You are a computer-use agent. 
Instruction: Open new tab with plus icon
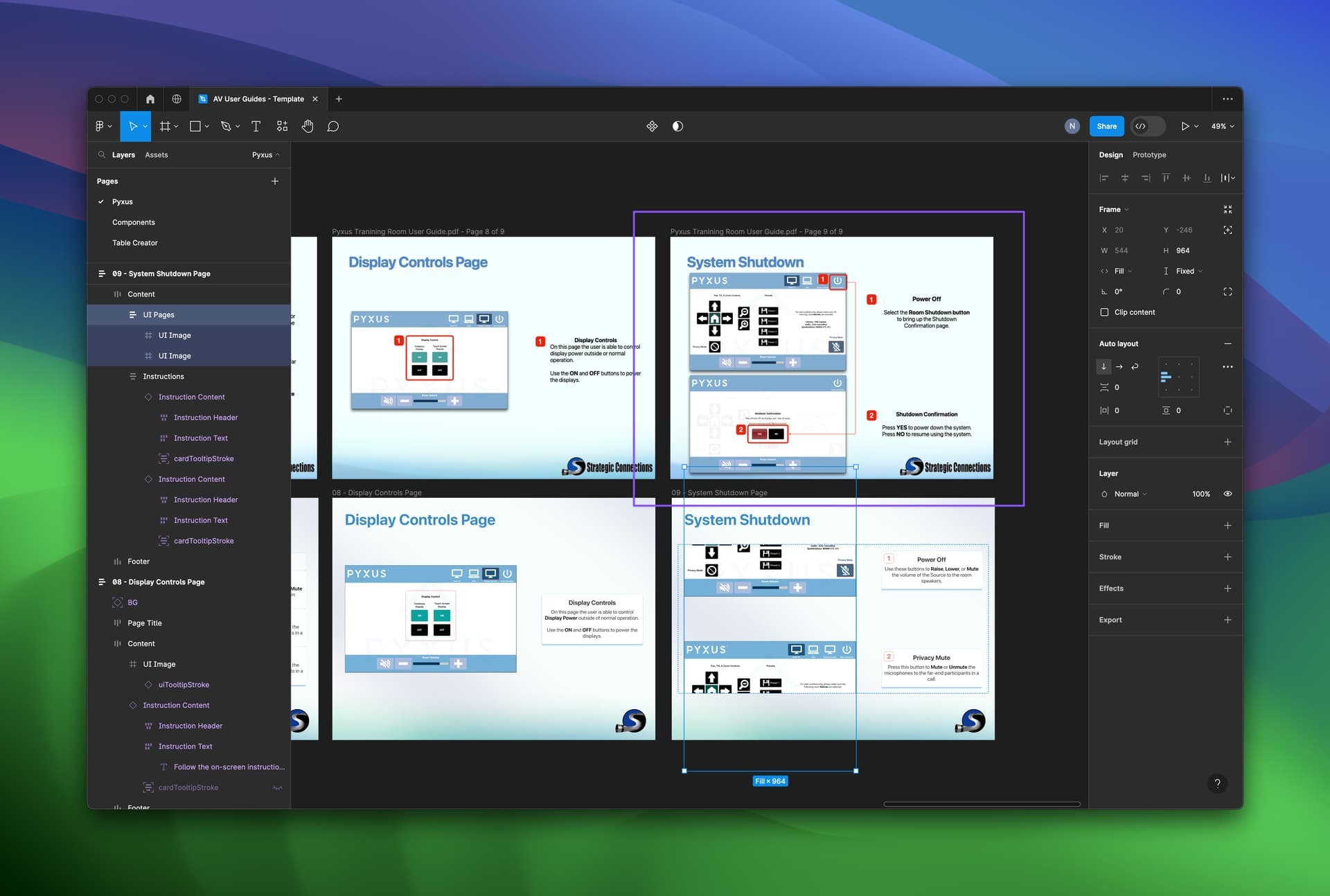(339, 99)
